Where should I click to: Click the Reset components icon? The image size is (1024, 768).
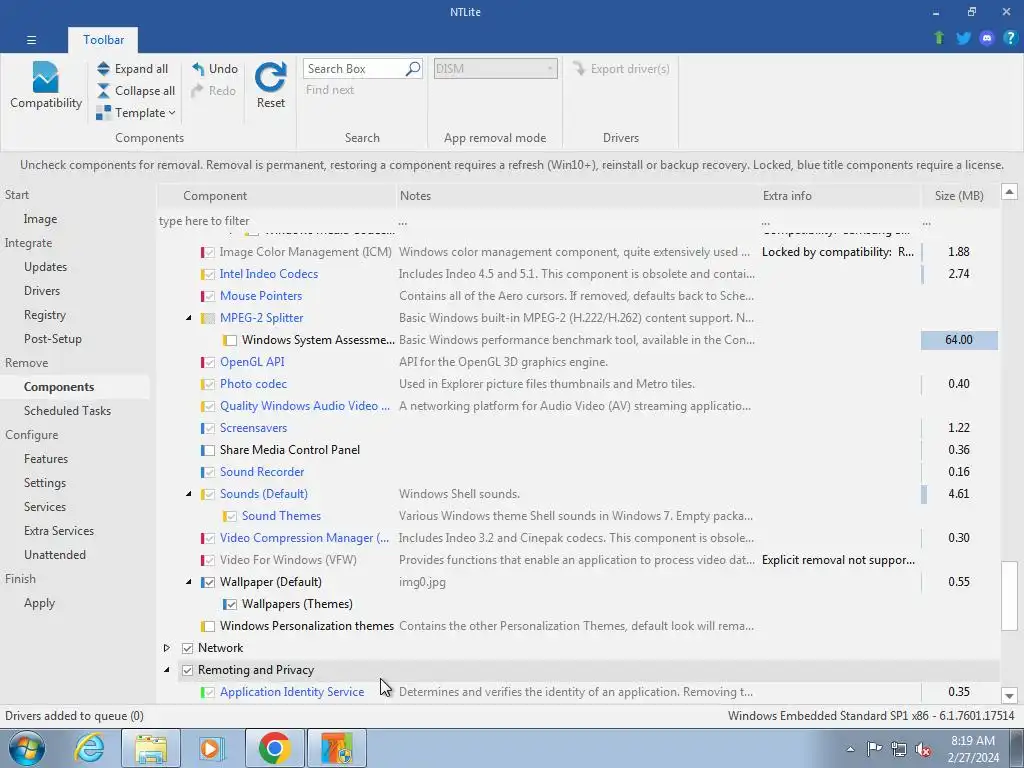[270, 77]
